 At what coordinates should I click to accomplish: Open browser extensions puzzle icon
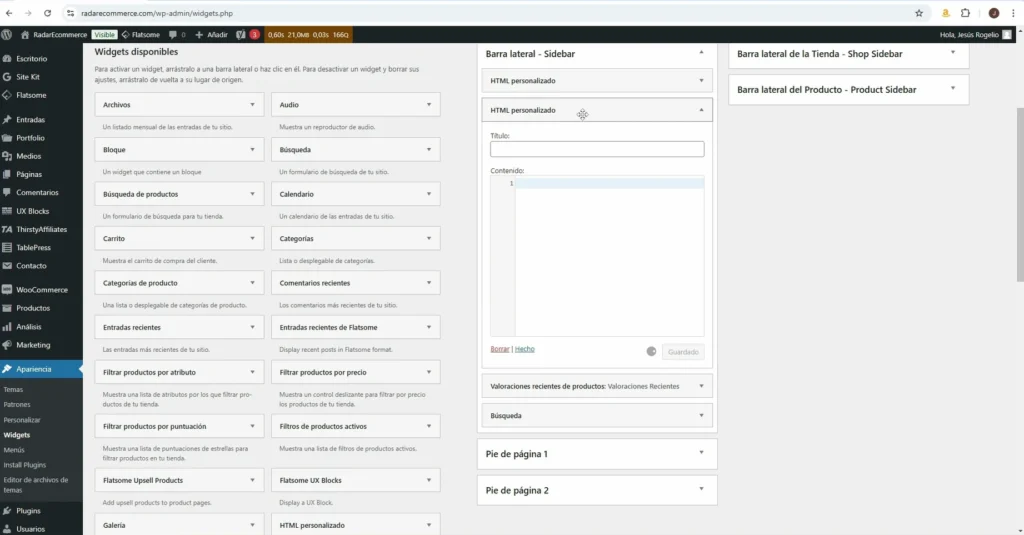965,13
